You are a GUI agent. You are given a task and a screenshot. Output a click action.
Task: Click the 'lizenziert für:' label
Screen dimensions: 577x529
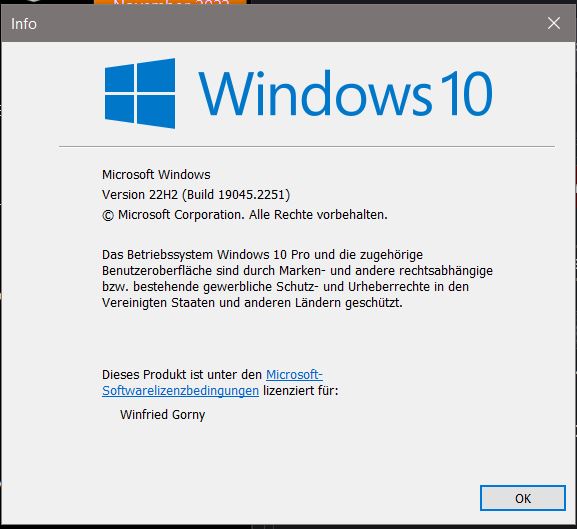coord(301,391)
